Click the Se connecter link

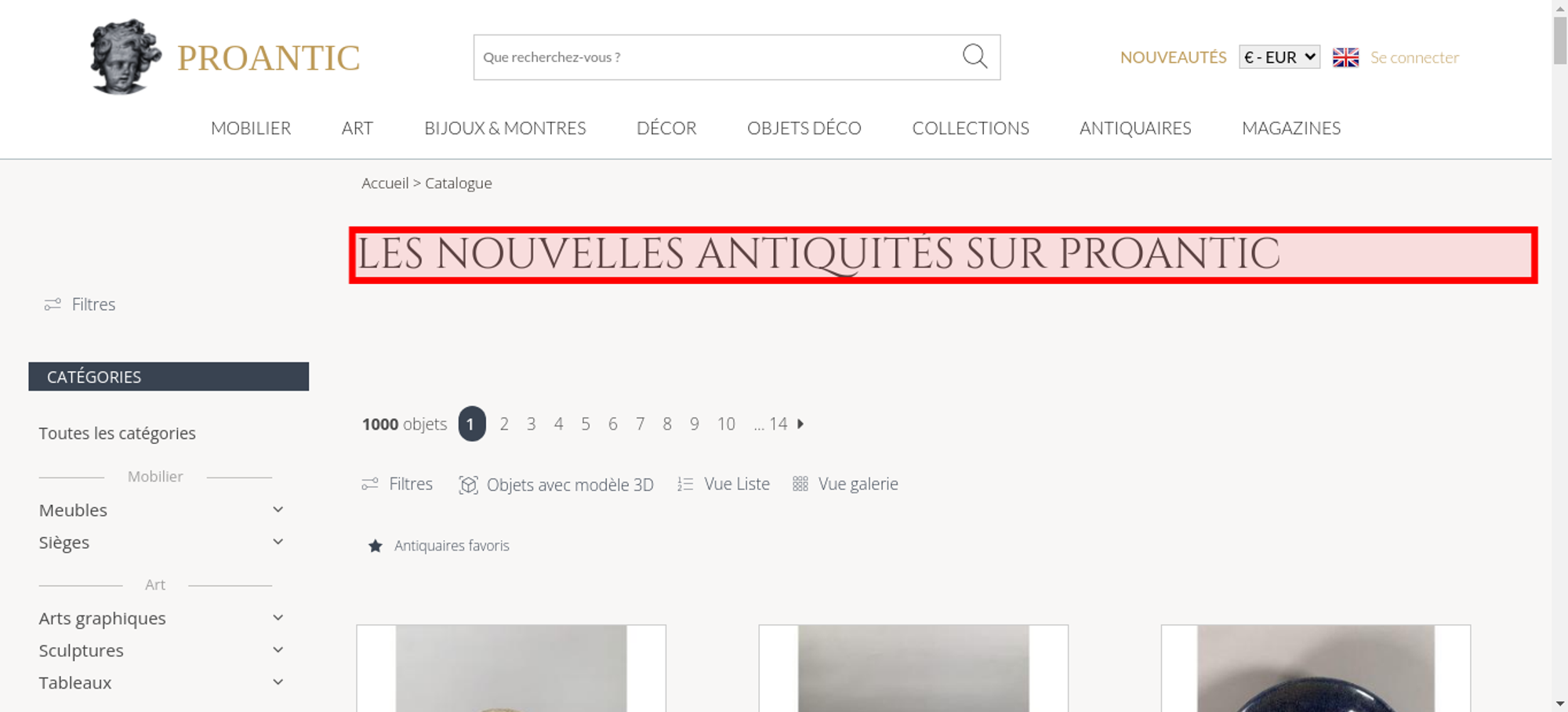pyautogui.click(x=1414, y=57)
